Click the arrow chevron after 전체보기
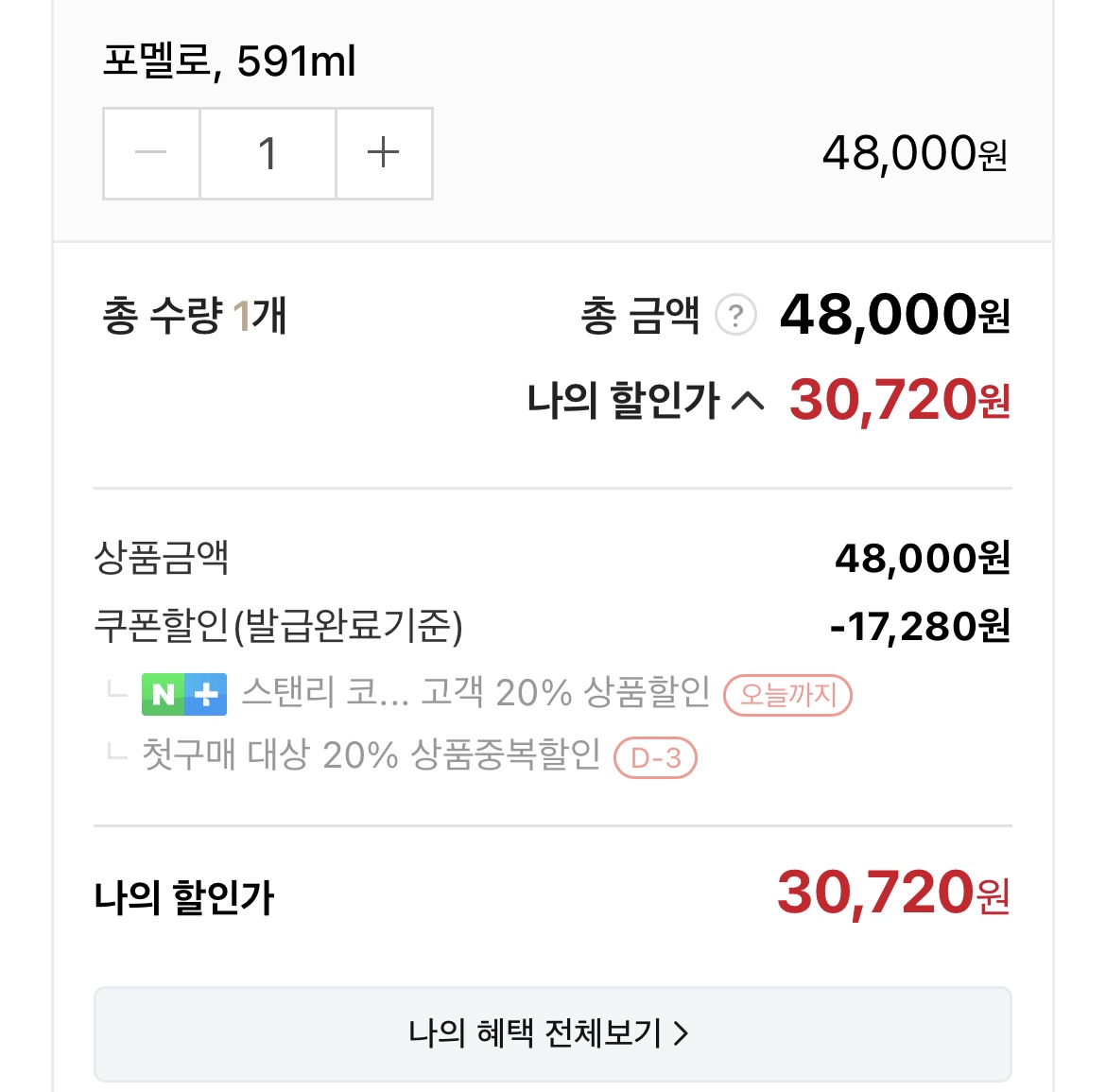Image resolution: width=1106 pixels, height=1092 pixels. pos(682,1034)
